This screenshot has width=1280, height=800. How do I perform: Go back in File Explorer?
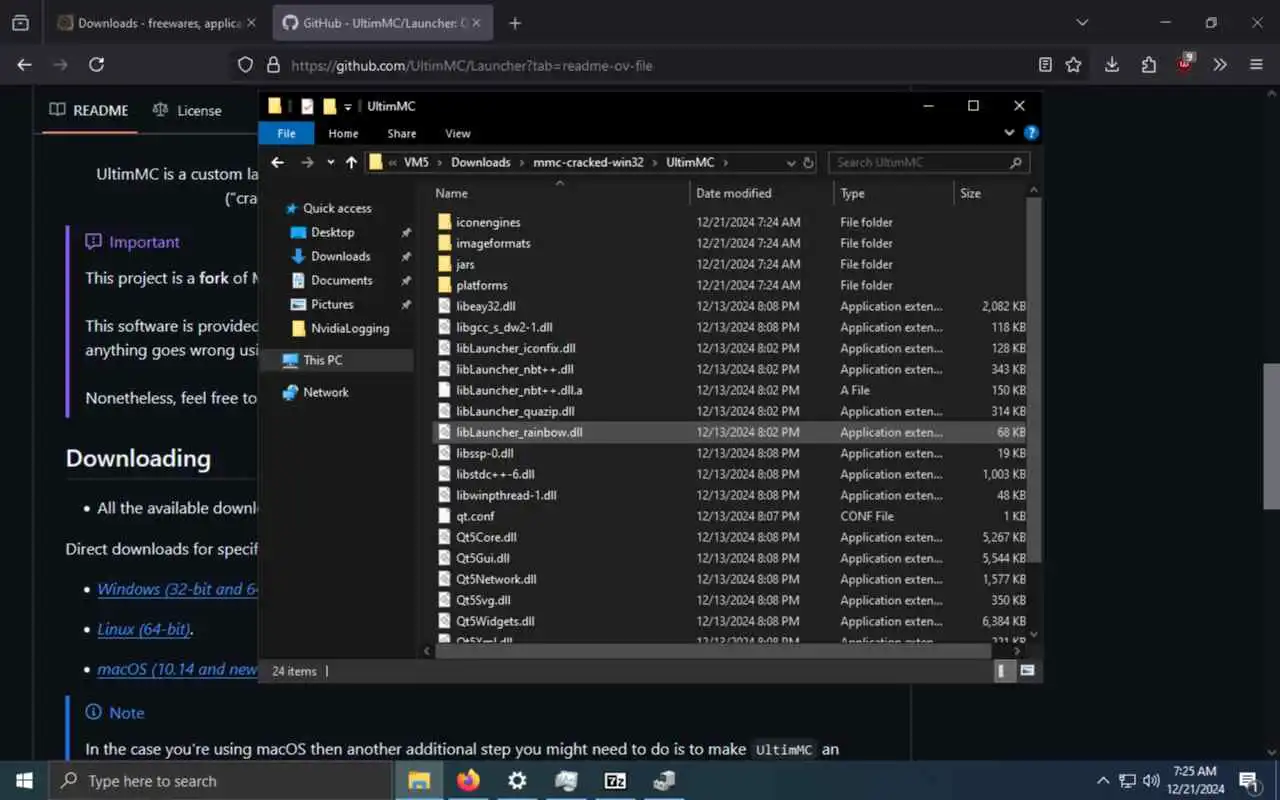coord(278,162)
